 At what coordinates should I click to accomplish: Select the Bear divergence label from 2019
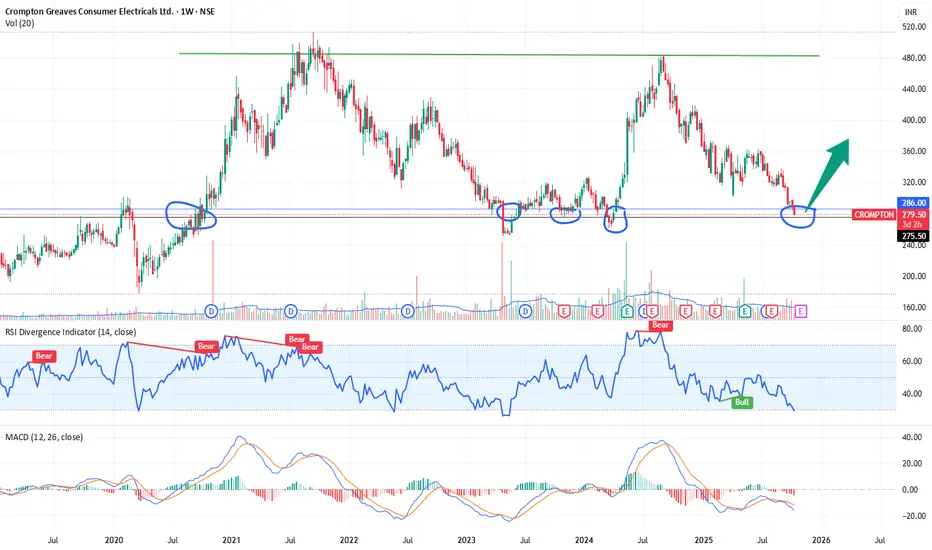[44, 356]
